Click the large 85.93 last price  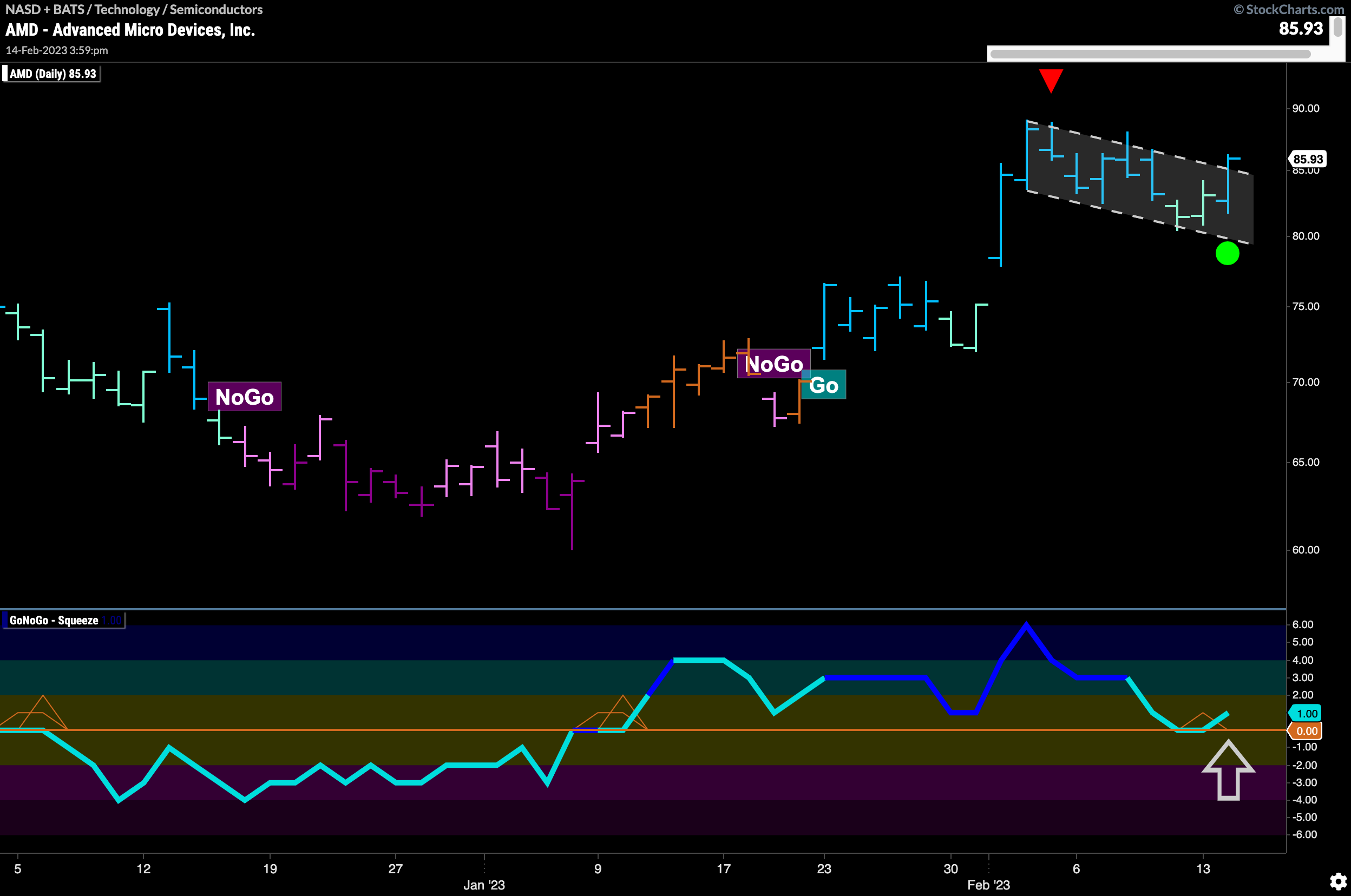coord(1301,29)
